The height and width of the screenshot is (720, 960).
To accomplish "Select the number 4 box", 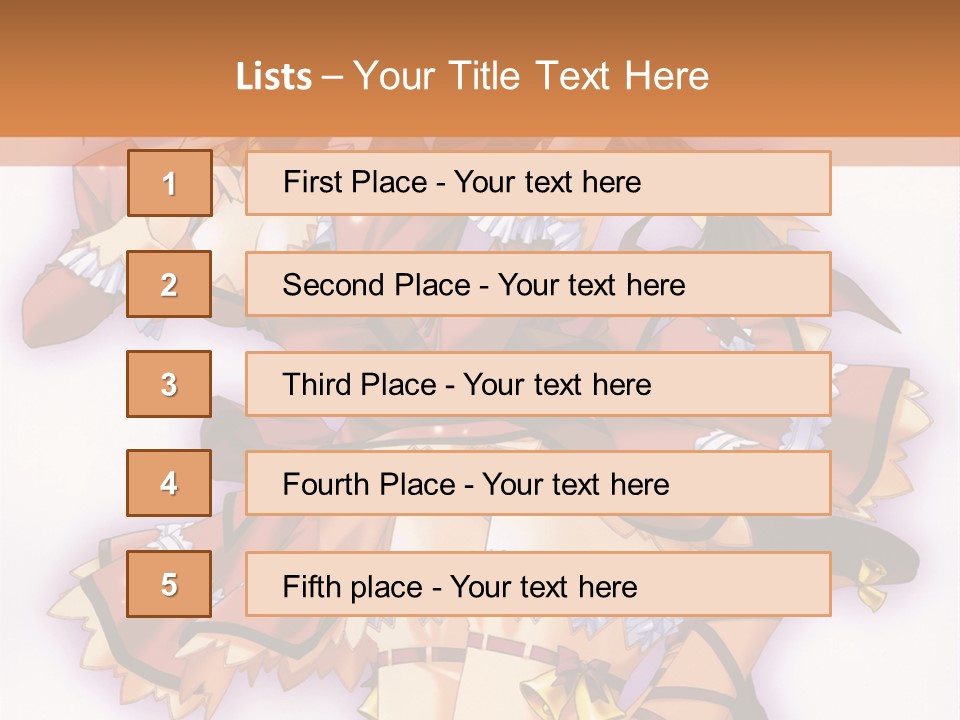I will 169,483.
